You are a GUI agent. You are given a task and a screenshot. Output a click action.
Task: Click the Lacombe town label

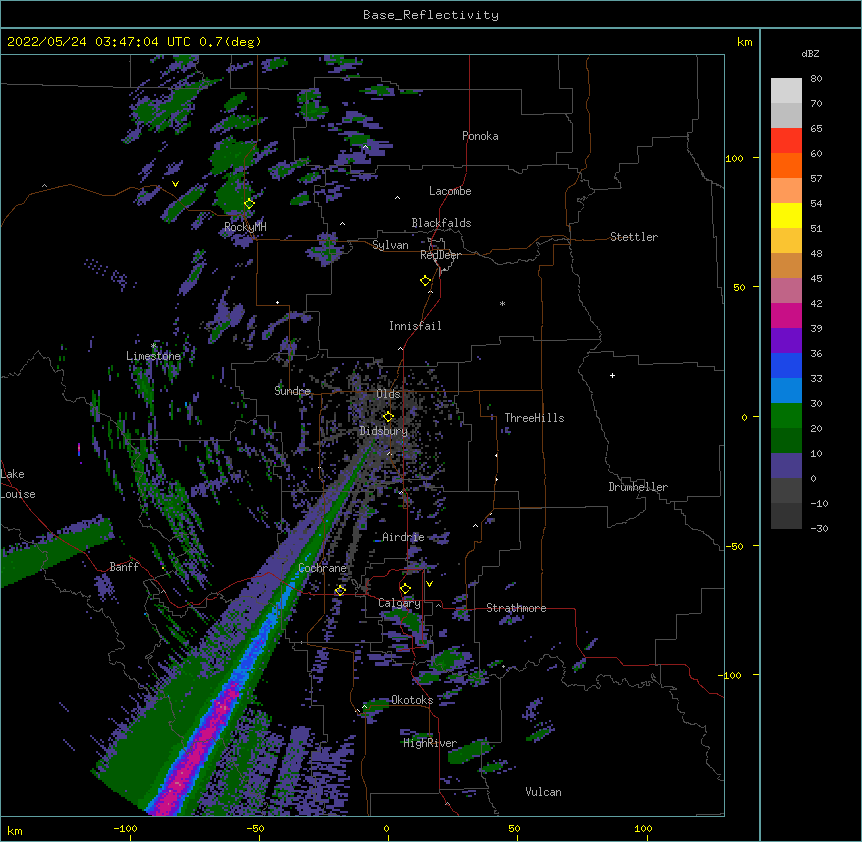click(x=450, y=191)
